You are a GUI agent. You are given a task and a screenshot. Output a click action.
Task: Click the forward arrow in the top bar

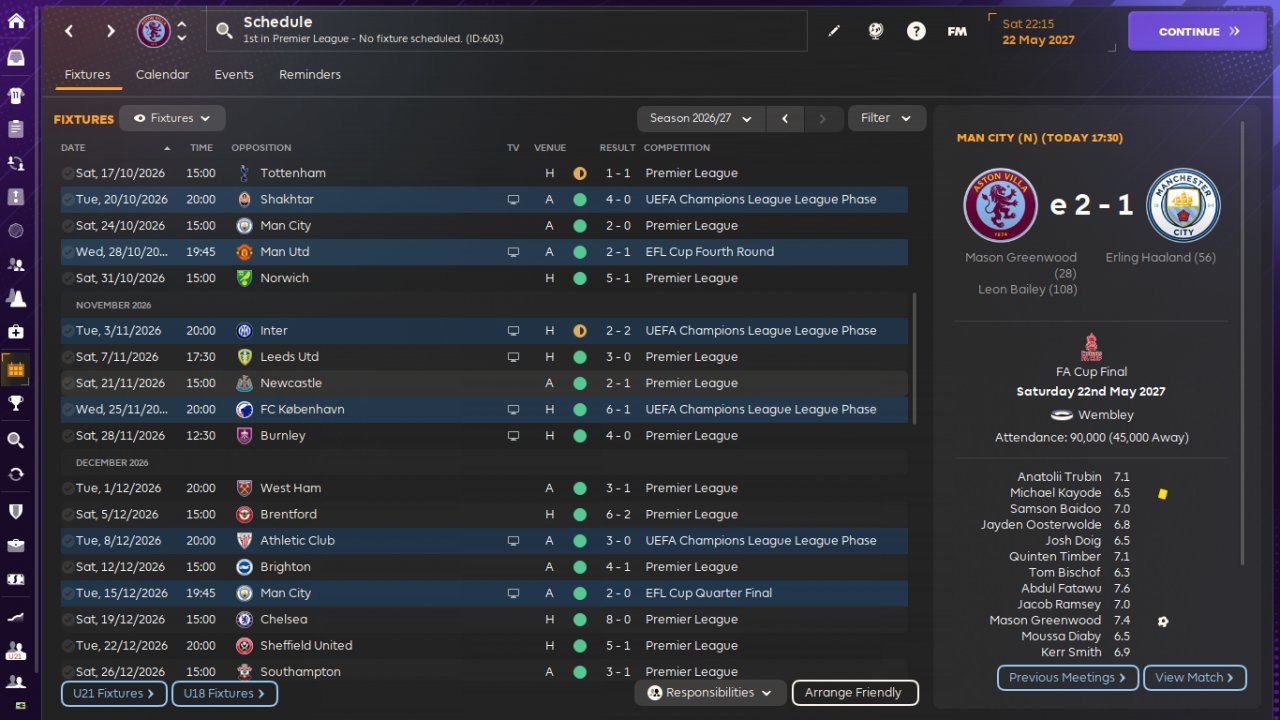tap(111, 31)
